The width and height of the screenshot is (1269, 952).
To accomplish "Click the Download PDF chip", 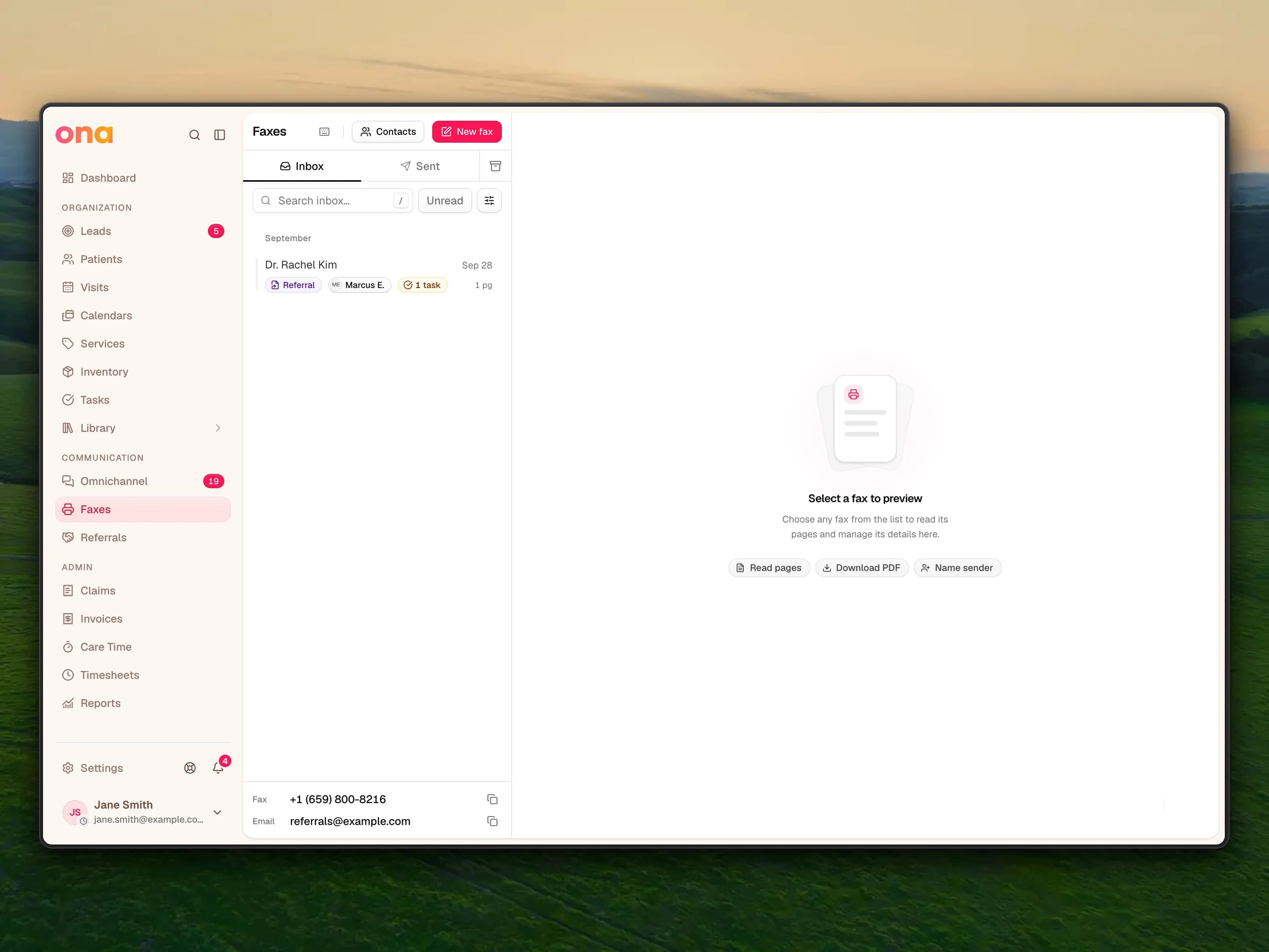I will (862, 568).
